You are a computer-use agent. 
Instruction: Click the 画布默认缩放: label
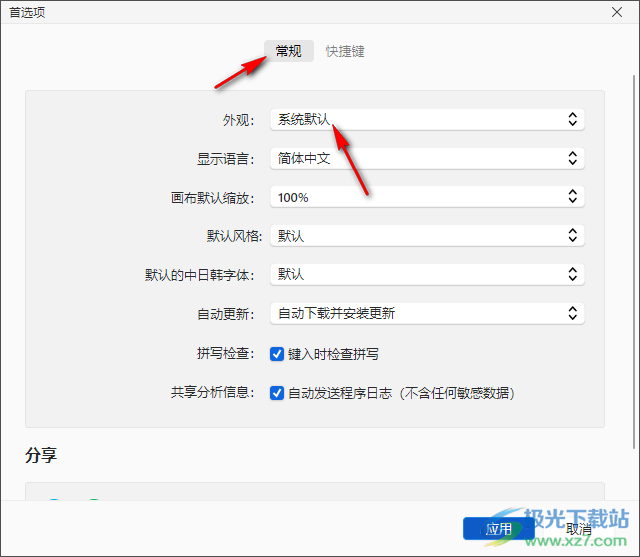pos(213,198)
